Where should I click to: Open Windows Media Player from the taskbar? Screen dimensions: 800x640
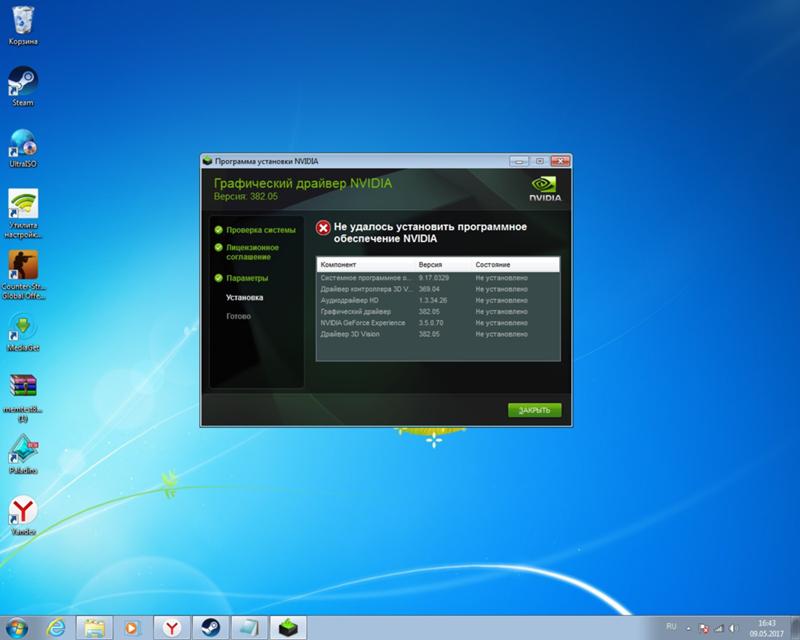point(132,628)
